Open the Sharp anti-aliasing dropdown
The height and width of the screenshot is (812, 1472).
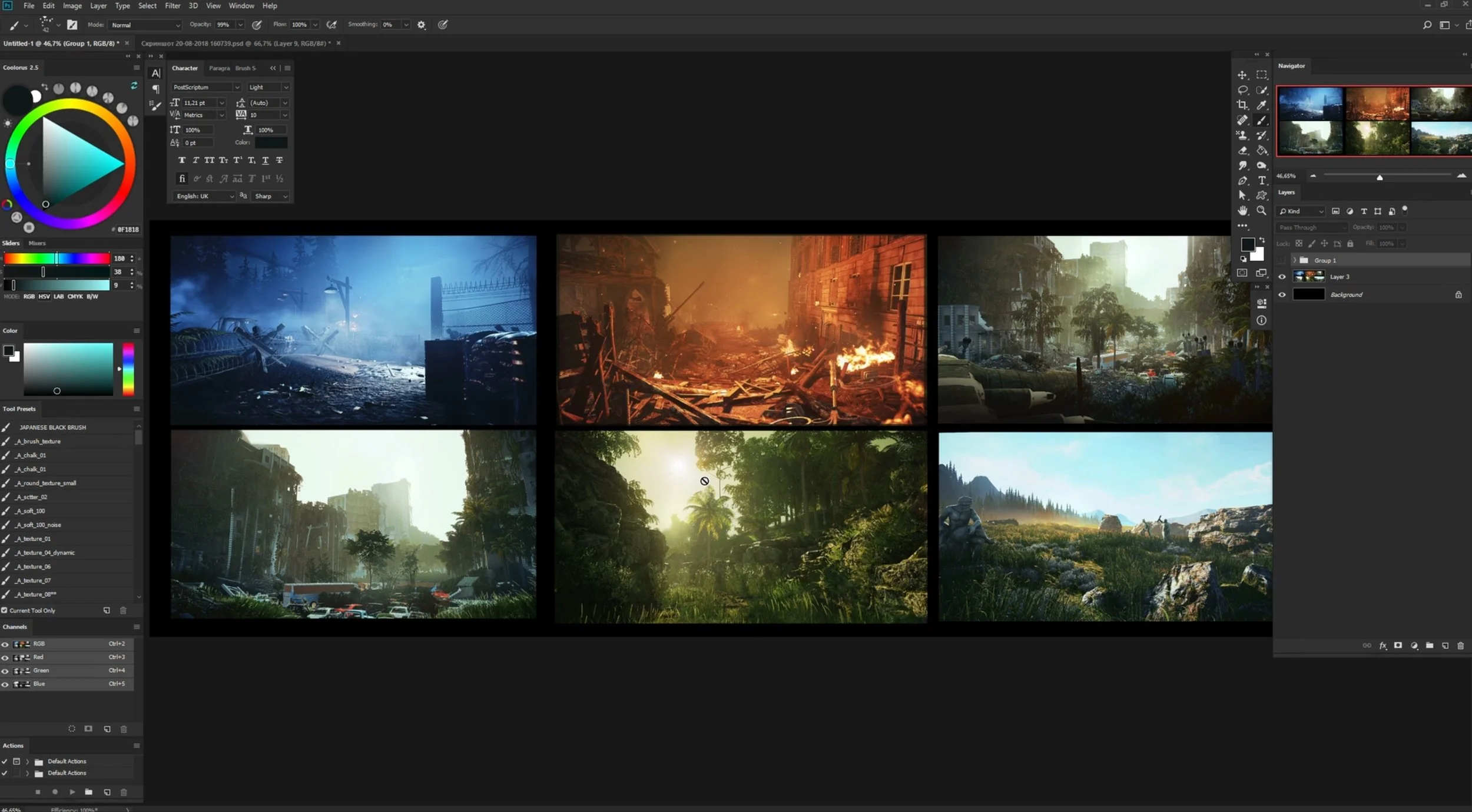click(x=271, y=196)
